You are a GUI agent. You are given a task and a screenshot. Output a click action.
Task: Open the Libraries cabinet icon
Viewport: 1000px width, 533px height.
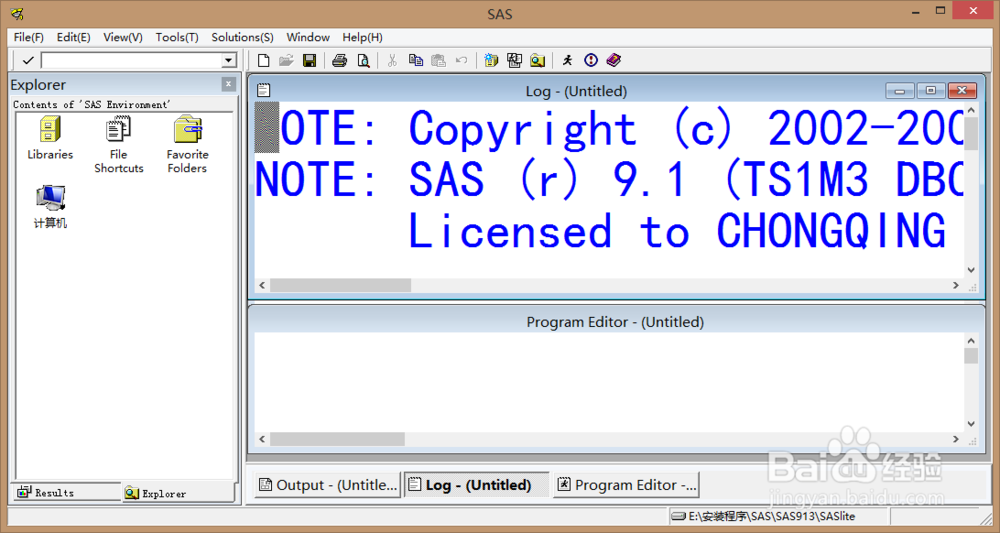click(50, 129)
